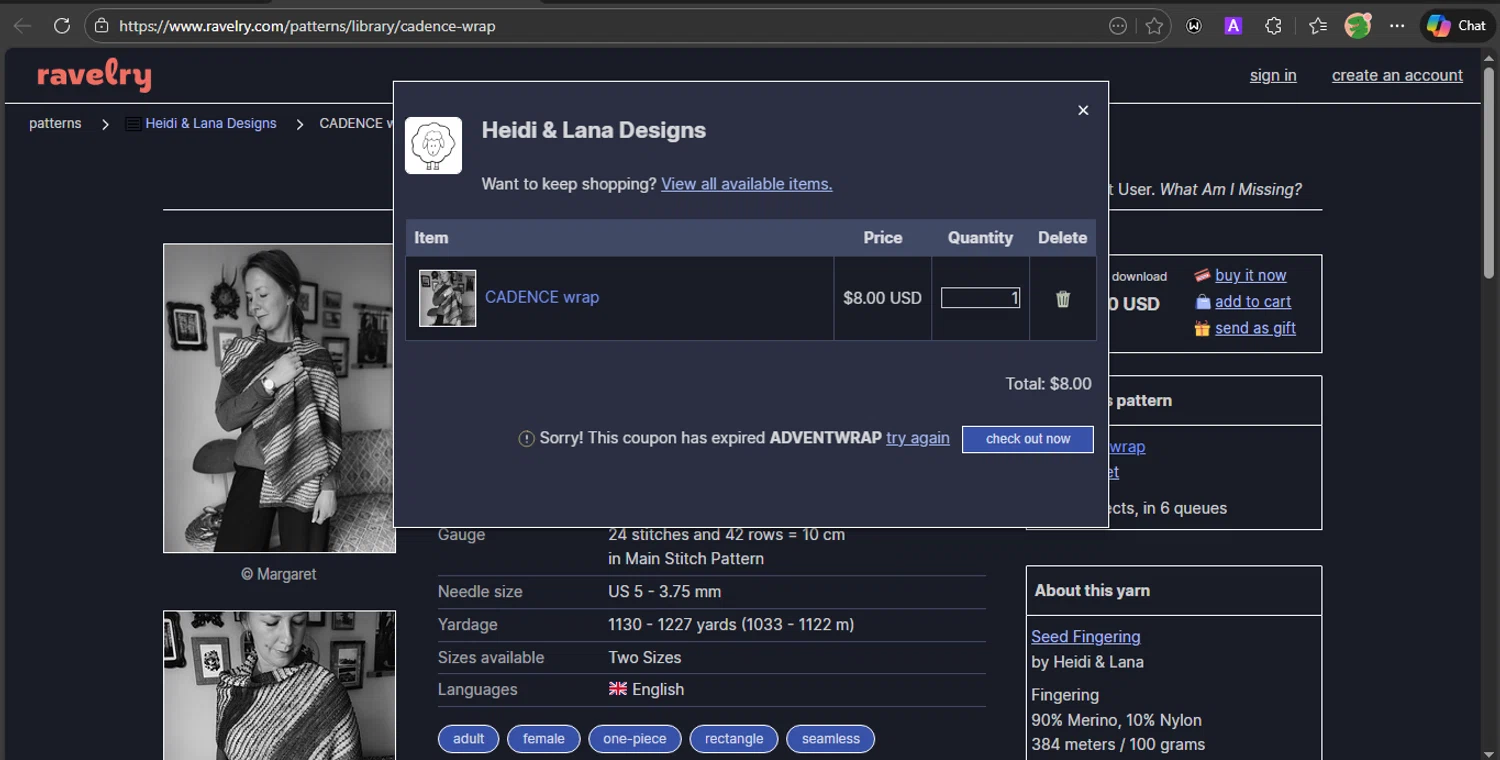Close the cart dialog with X
Screen dimensions: 1500x760
coord(1083,110)
